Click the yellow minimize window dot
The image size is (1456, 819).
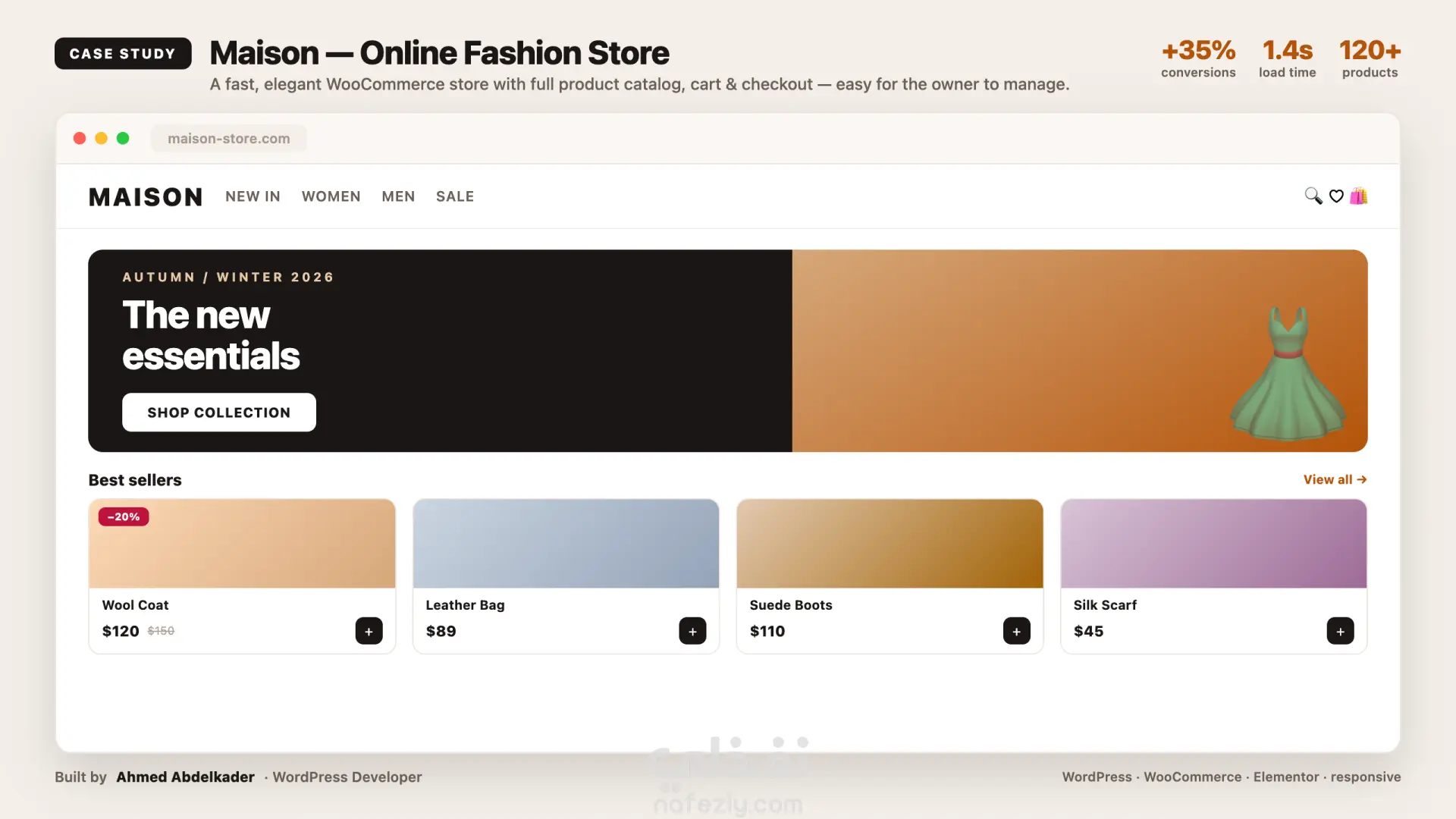[x=101, y=138]
